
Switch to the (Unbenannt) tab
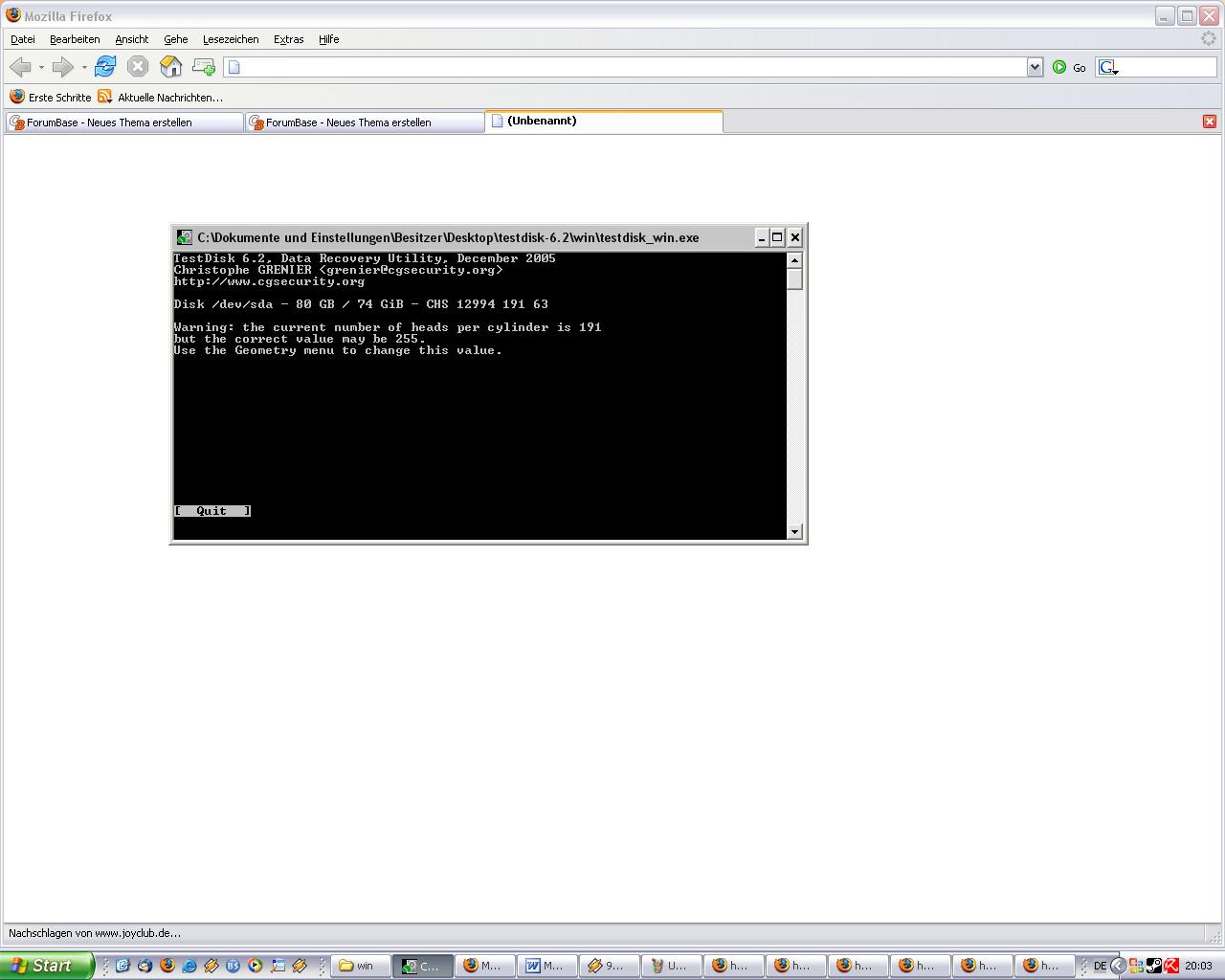[x=604, y=122]
